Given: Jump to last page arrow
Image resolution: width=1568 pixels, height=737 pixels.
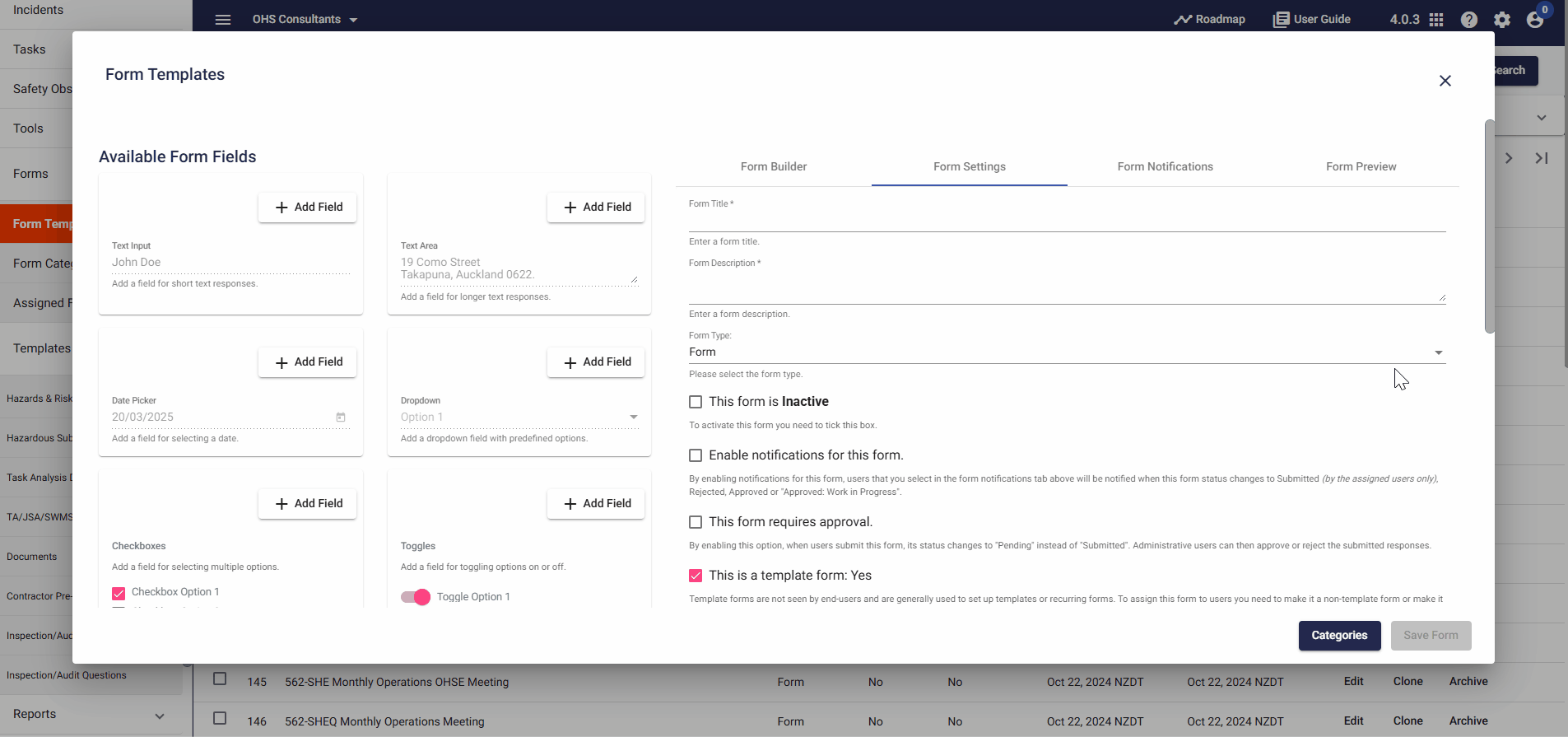Looking at the screenshot, I should coord(1542,158).
